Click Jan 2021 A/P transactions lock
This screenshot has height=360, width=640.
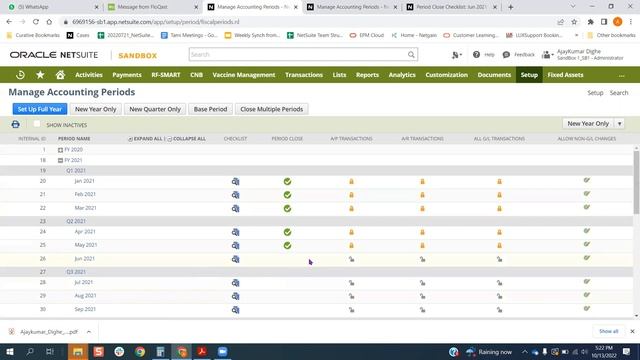click(x=351, y=182)
